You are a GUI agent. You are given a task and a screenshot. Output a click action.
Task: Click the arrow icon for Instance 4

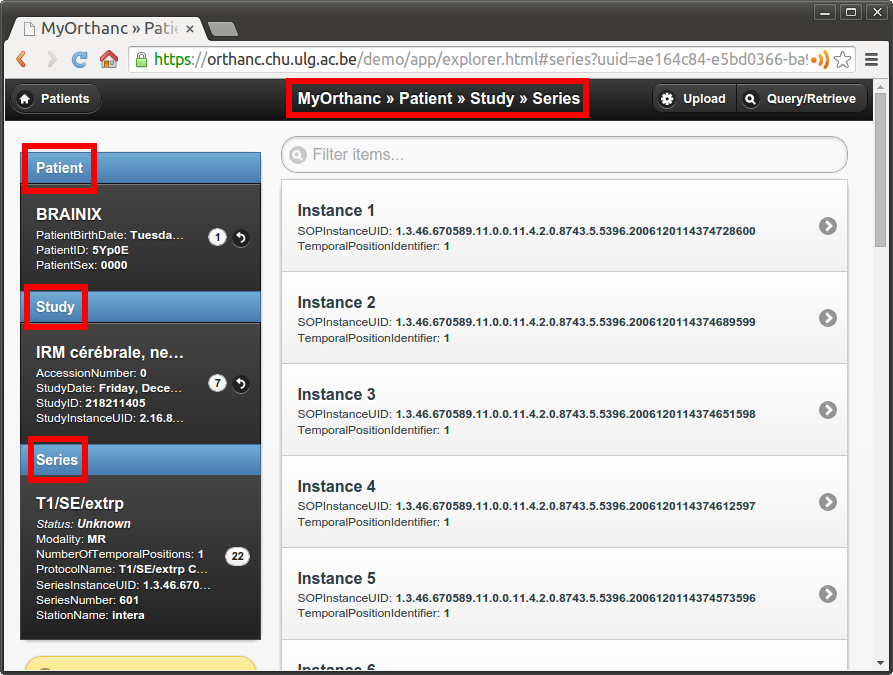(x=828, y=502)
